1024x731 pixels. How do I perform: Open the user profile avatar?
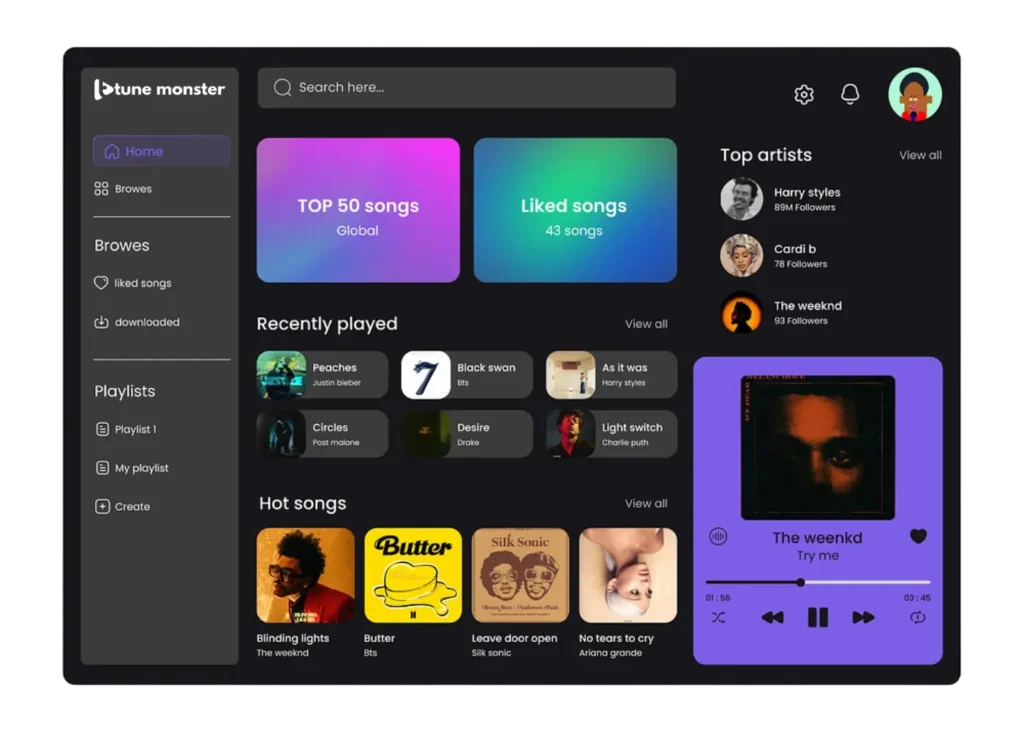point(914,95)
